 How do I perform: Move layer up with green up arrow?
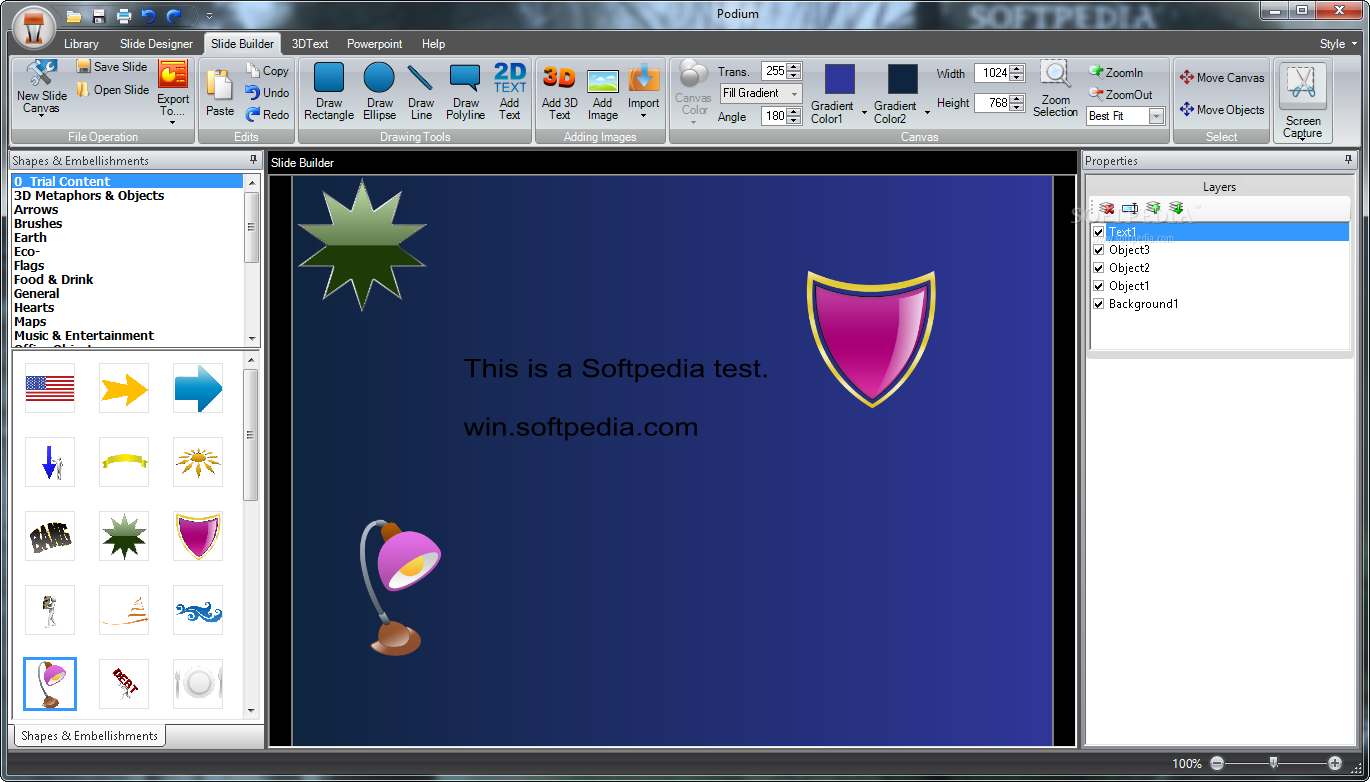coord(1153,208)
